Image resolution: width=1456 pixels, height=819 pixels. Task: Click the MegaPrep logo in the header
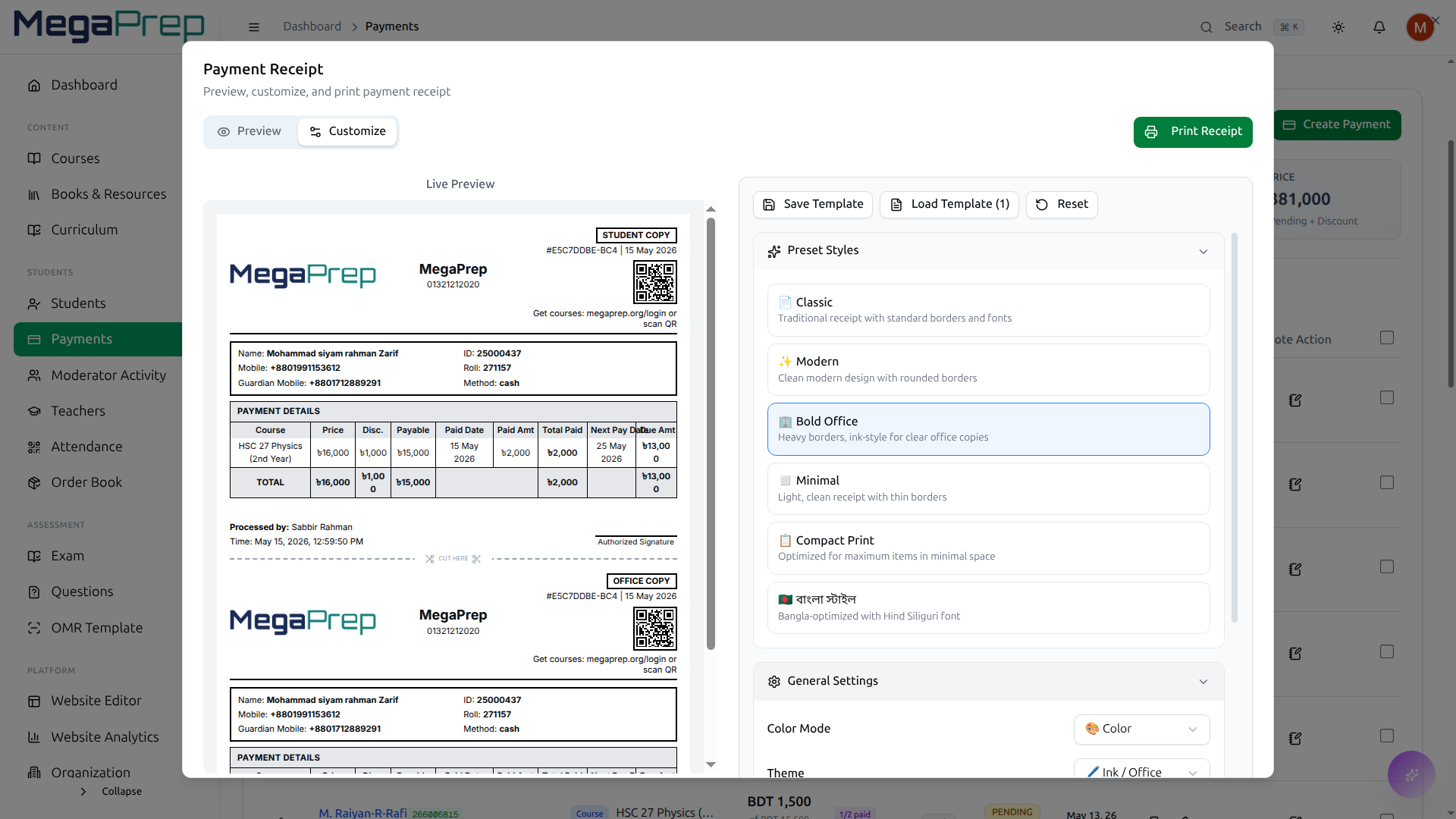(x=109, y=26)
